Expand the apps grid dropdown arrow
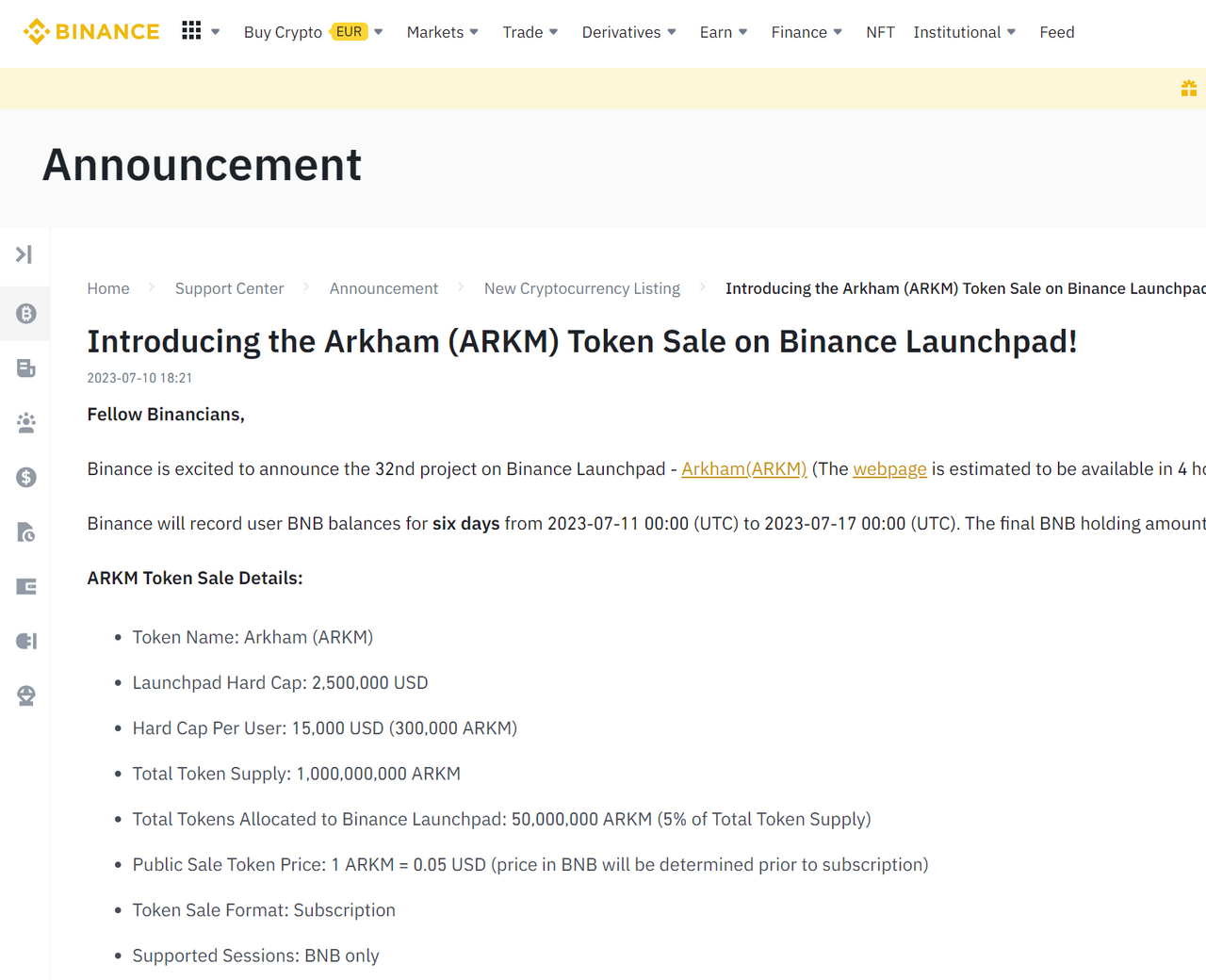 click(216, 32)
